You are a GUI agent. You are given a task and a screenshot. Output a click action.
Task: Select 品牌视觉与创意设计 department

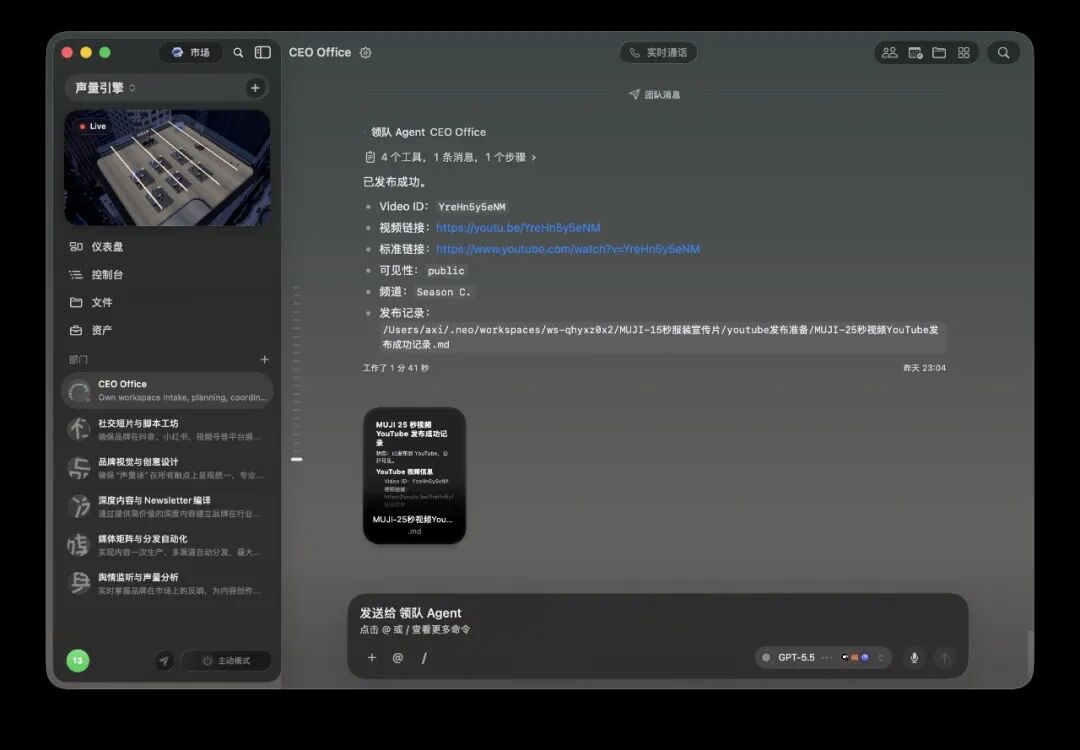click(167, 468)
